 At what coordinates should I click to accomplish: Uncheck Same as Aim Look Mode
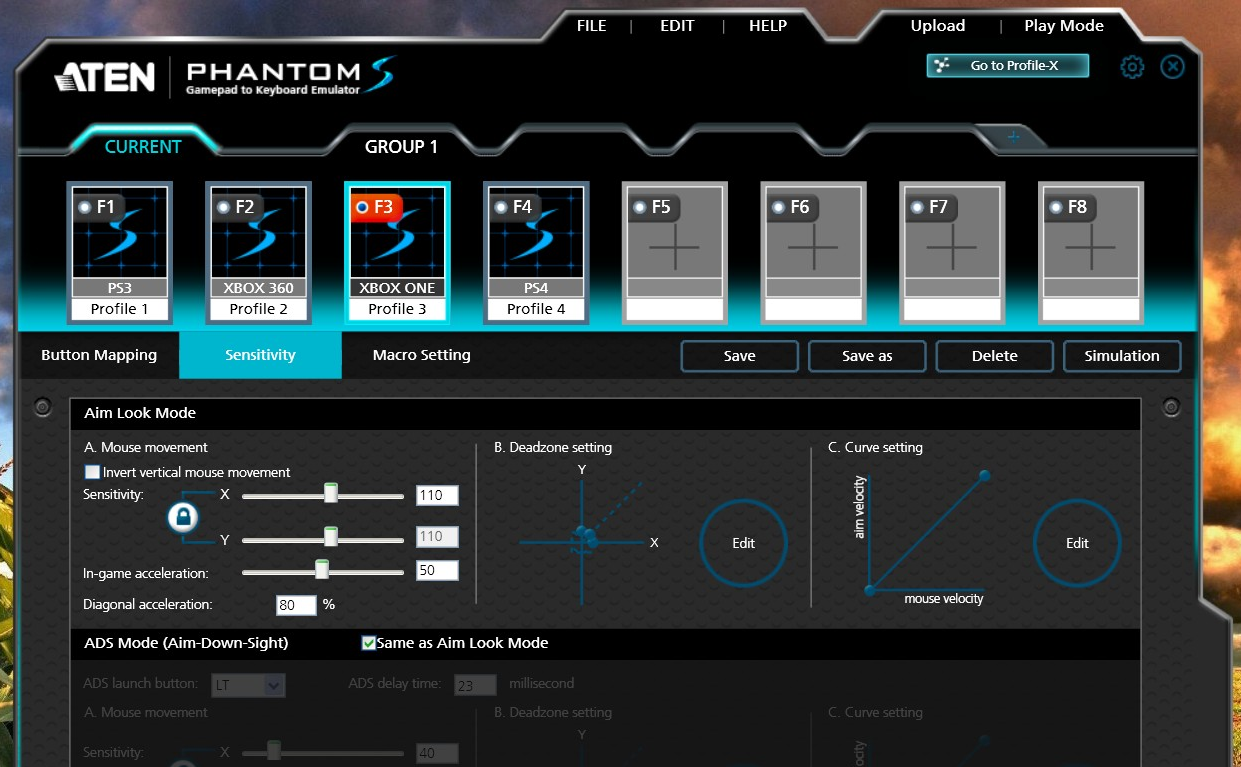pyautogui.click(x=369, y=643)
